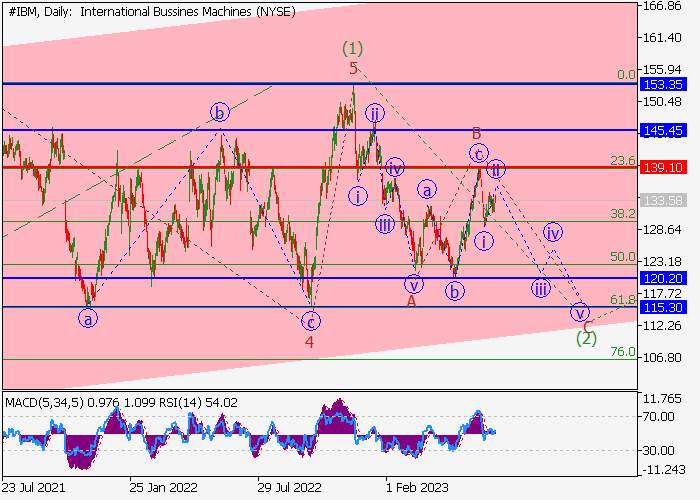The width and height of the screenshot is (700, 500).
Task: Click the 112.26 price axis value
Action: click(662, 325)
